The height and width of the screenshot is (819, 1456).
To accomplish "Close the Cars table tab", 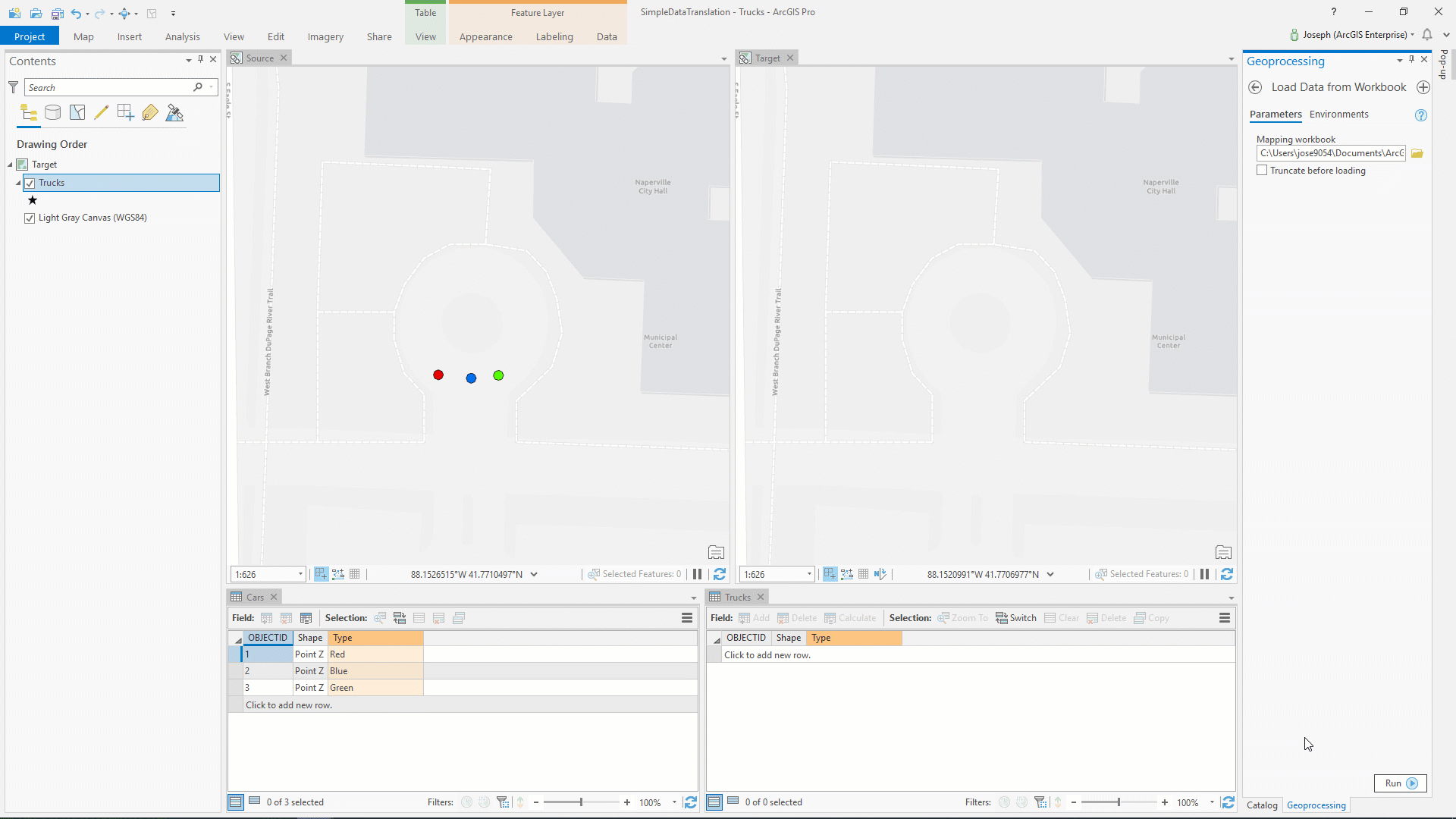I will coord(274,597).
